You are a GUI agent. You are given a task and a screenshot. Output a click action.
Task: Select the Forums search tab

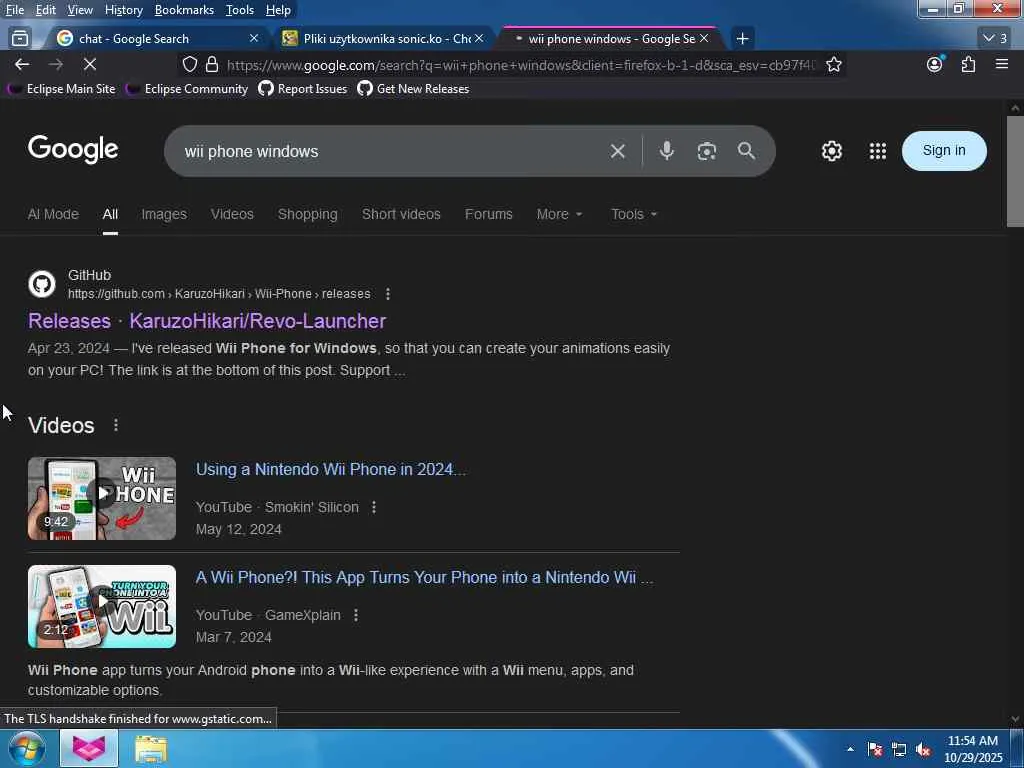pos(488,214)
